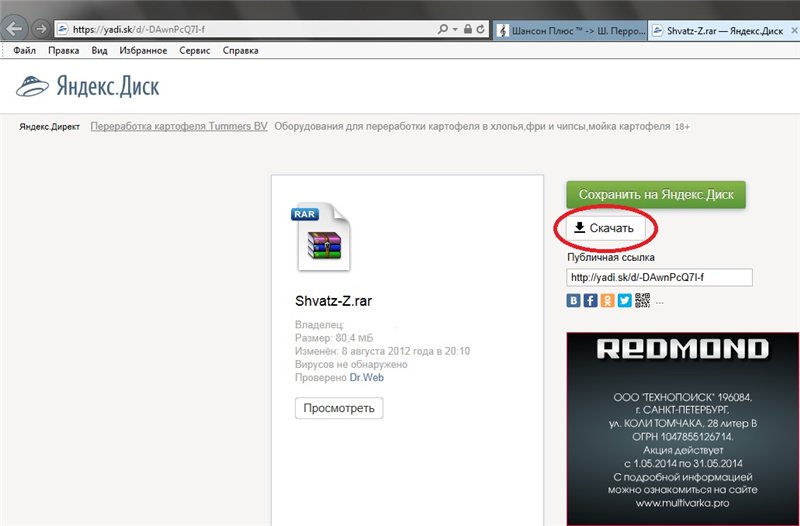The image size is (800, 526).
Task: Show QR code for public link
Action: 641,300
